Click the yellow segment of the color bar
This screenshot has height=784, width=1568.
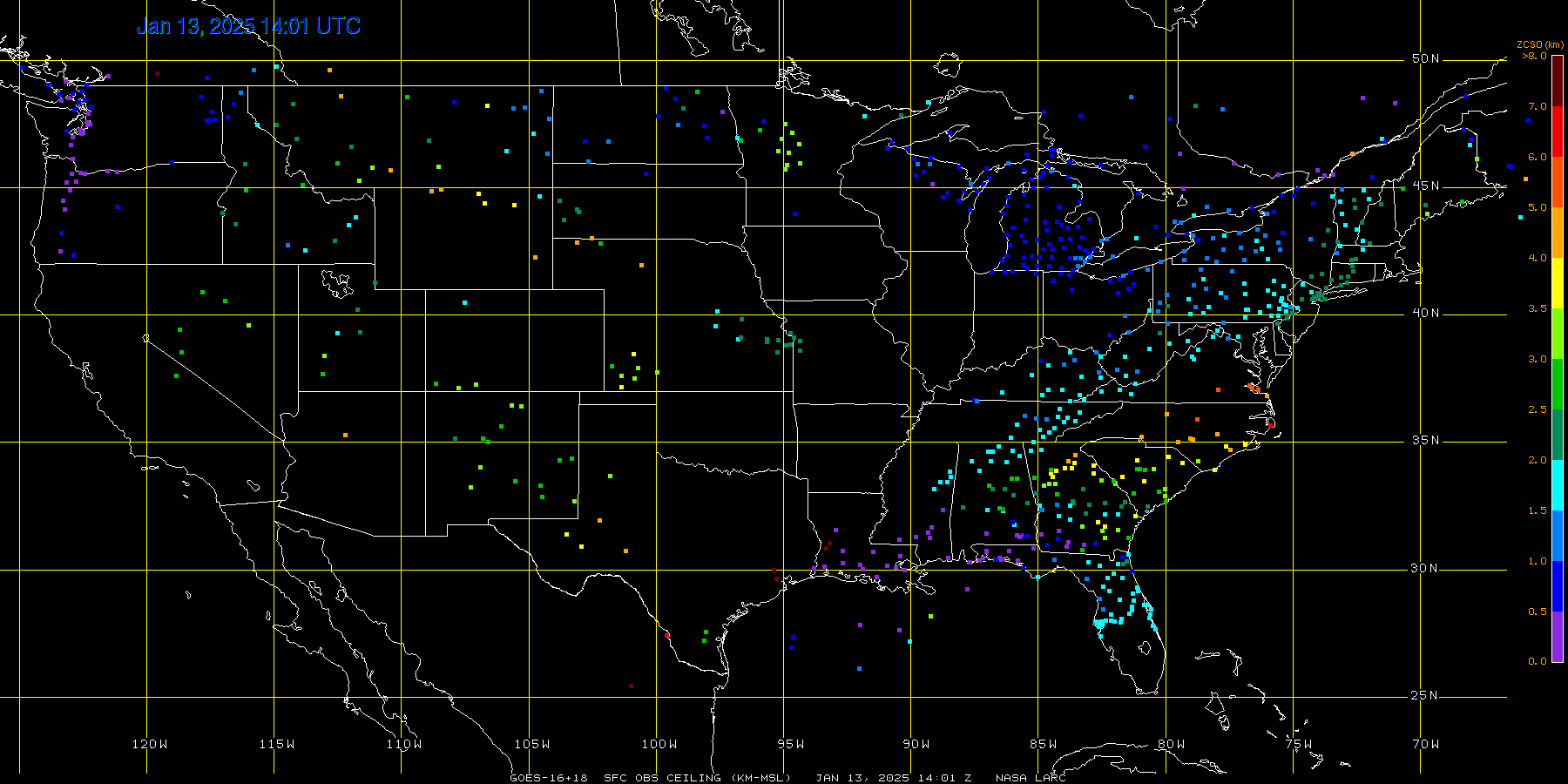1558,283
